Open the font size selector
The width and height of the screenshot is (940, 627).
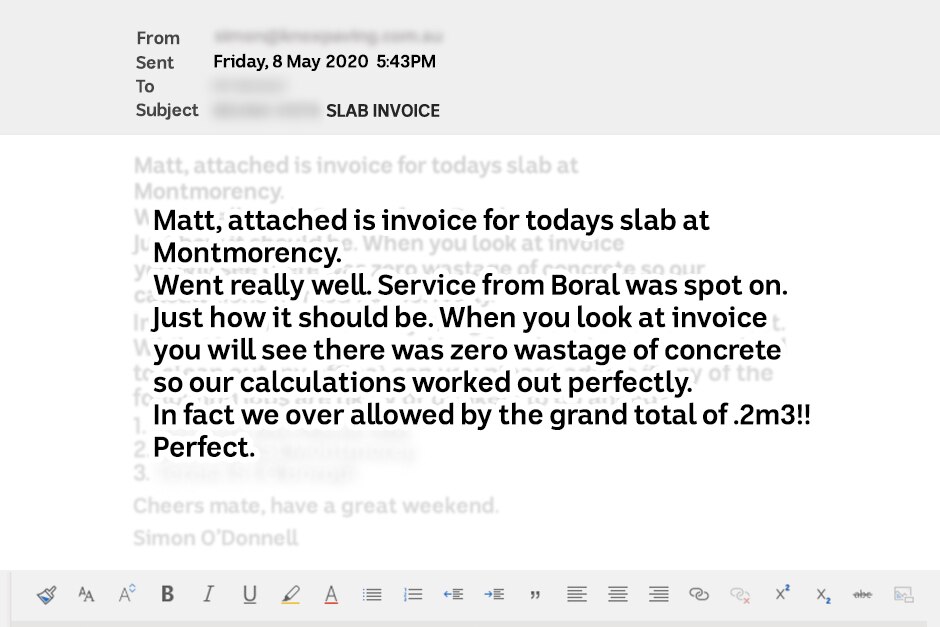[126, 593]
